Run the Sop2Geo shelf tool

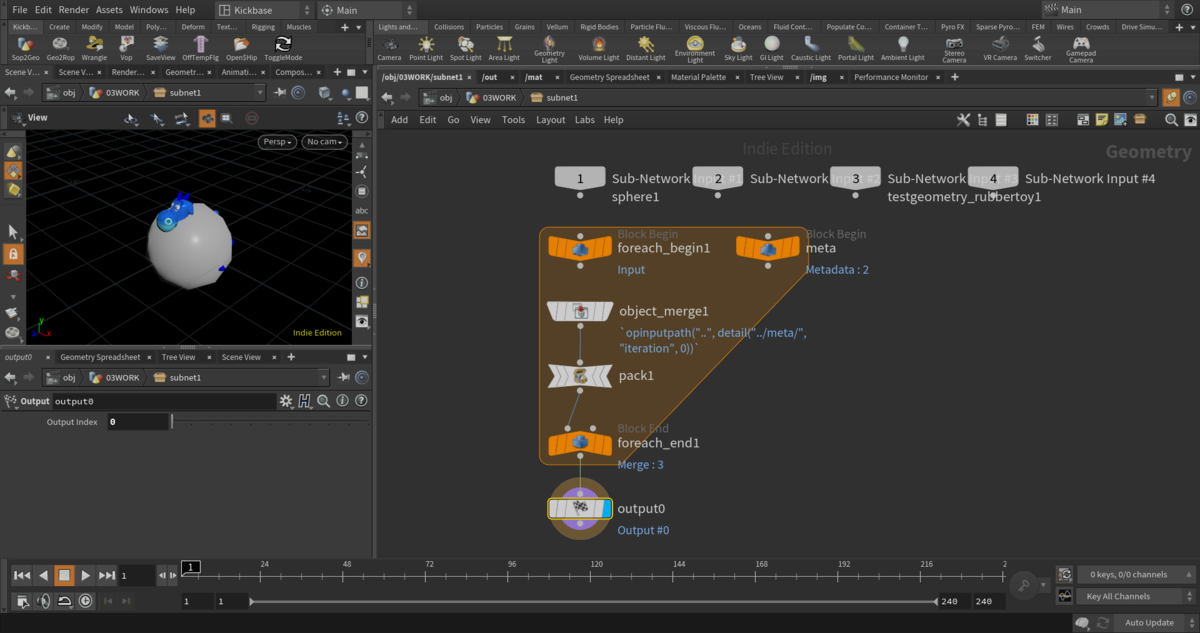(x=26, y=48)
